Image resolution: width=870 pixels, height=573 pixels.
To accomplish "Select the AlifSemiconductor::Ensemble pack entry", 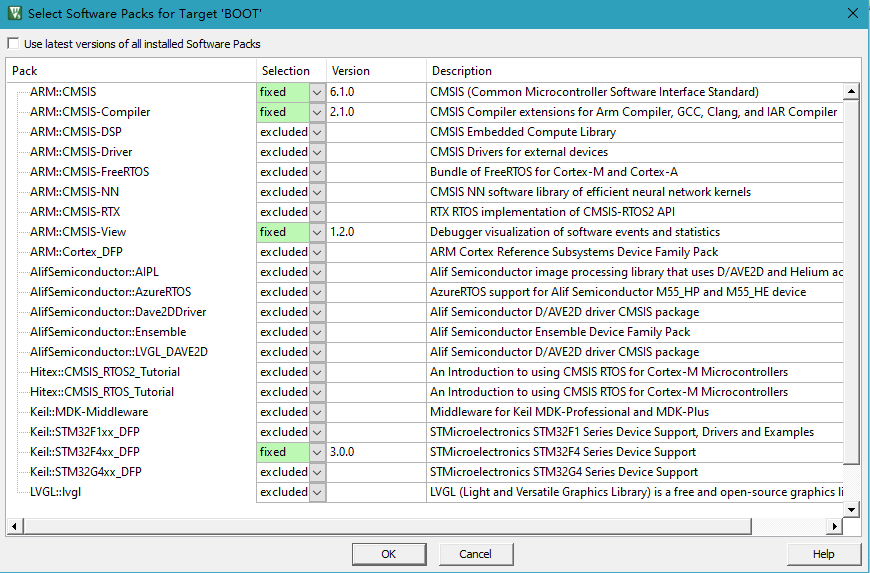I will 107,332.
